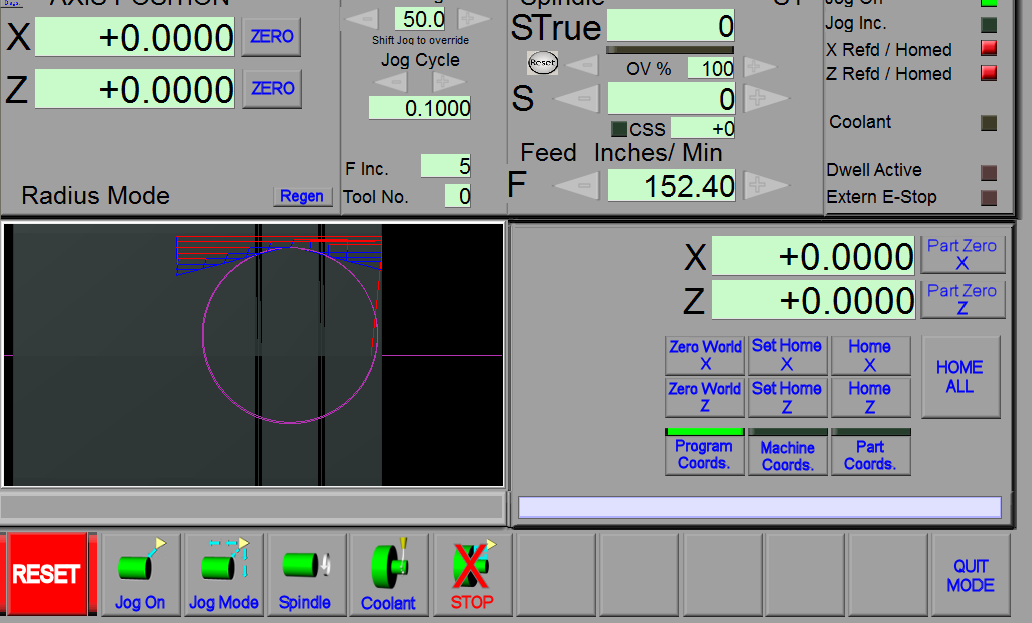
Task: Click the QUIT MODE button
Action: [970, 575]
